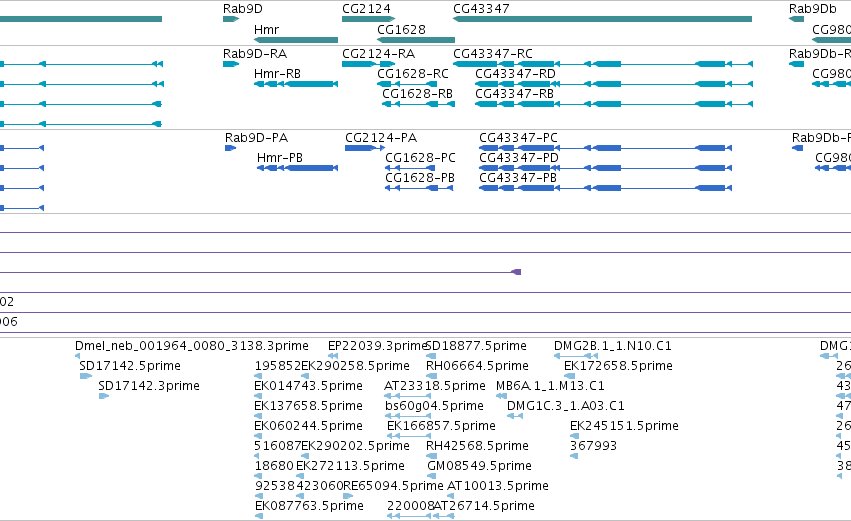This screenshot has height=521, width=851.
Task: Click EST EK166857.5prime label
Action: tap(441, 426)
